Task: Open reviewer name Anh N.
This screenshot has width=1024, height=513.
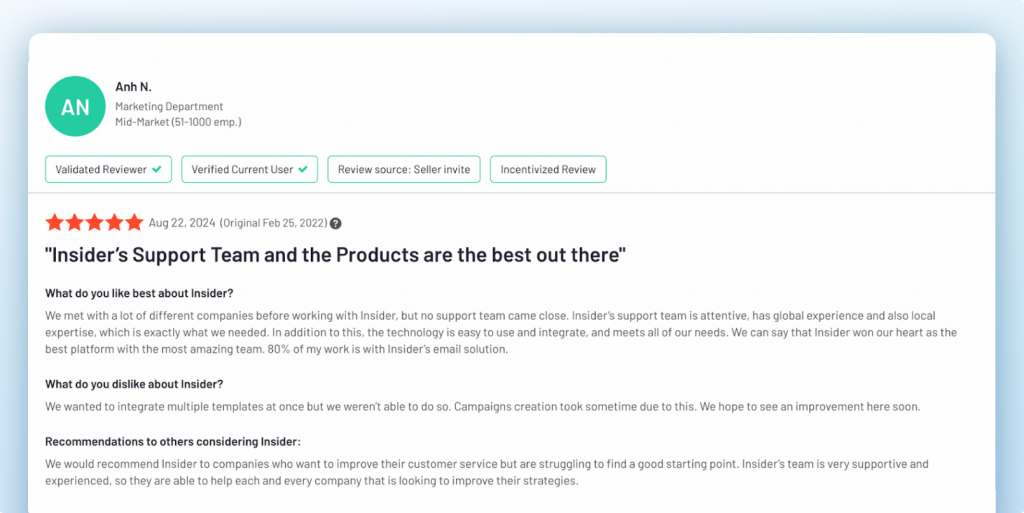Action: pyautogui.click(x=132, y=87)
